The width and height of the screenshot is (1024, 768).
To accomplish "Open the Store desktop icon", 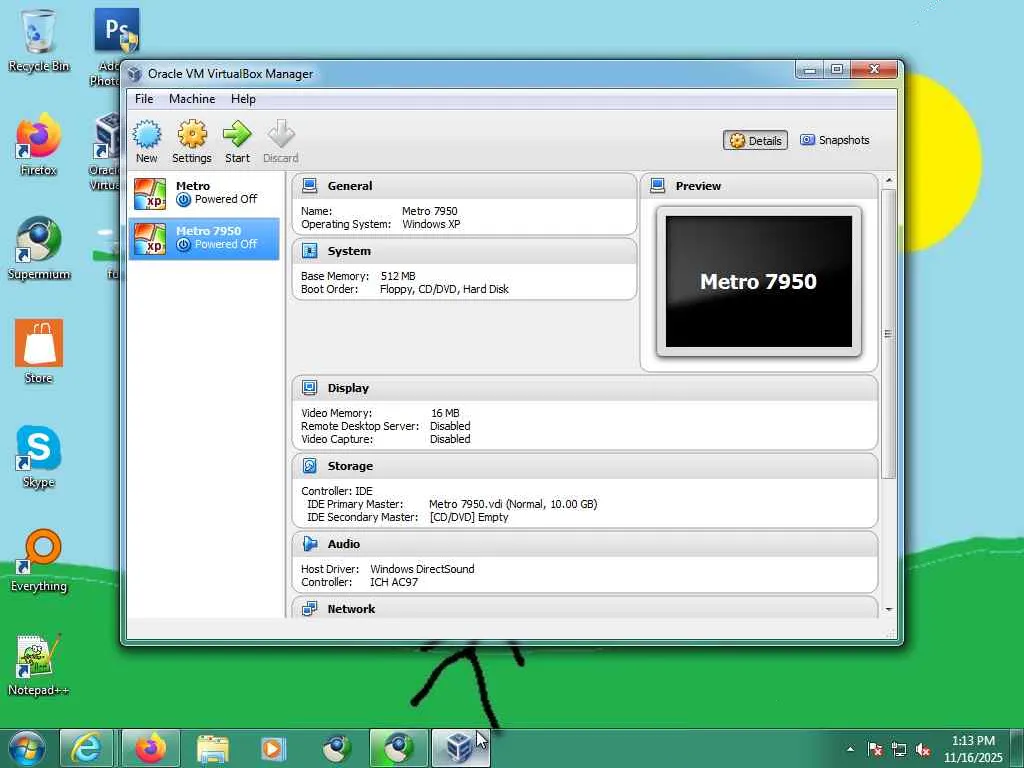I will click(x=39, y=351).
